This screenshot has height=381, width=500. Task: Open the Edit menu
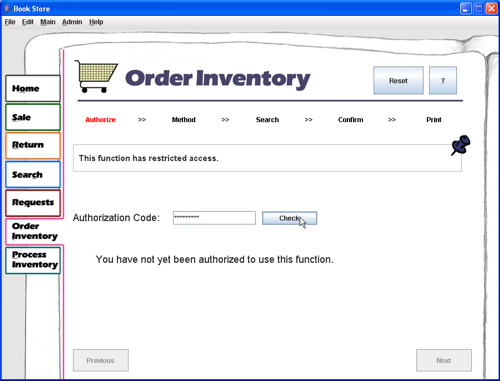coord(28,22)
